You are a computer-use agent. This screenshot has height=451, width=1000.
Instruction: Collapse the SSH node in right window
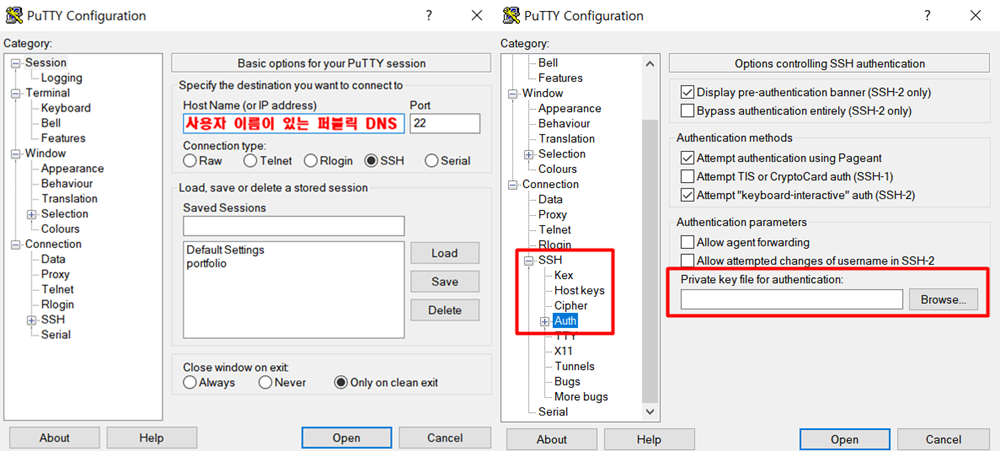(x=529, y=260)
